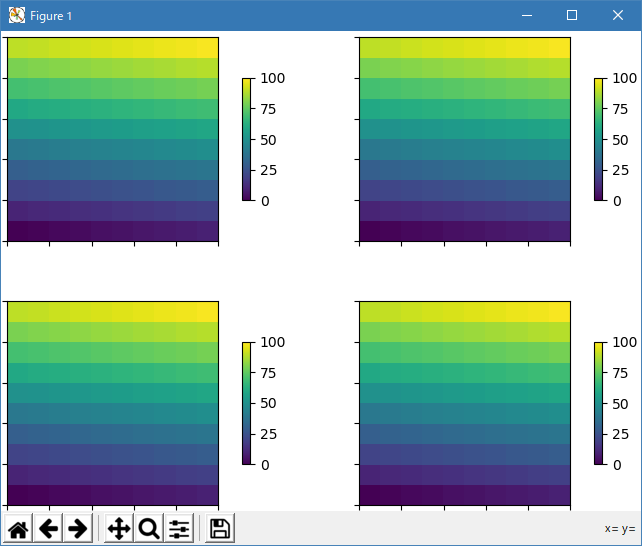
Task: Open Configure subplots sliders icon
Action: (x=179, y=528)
